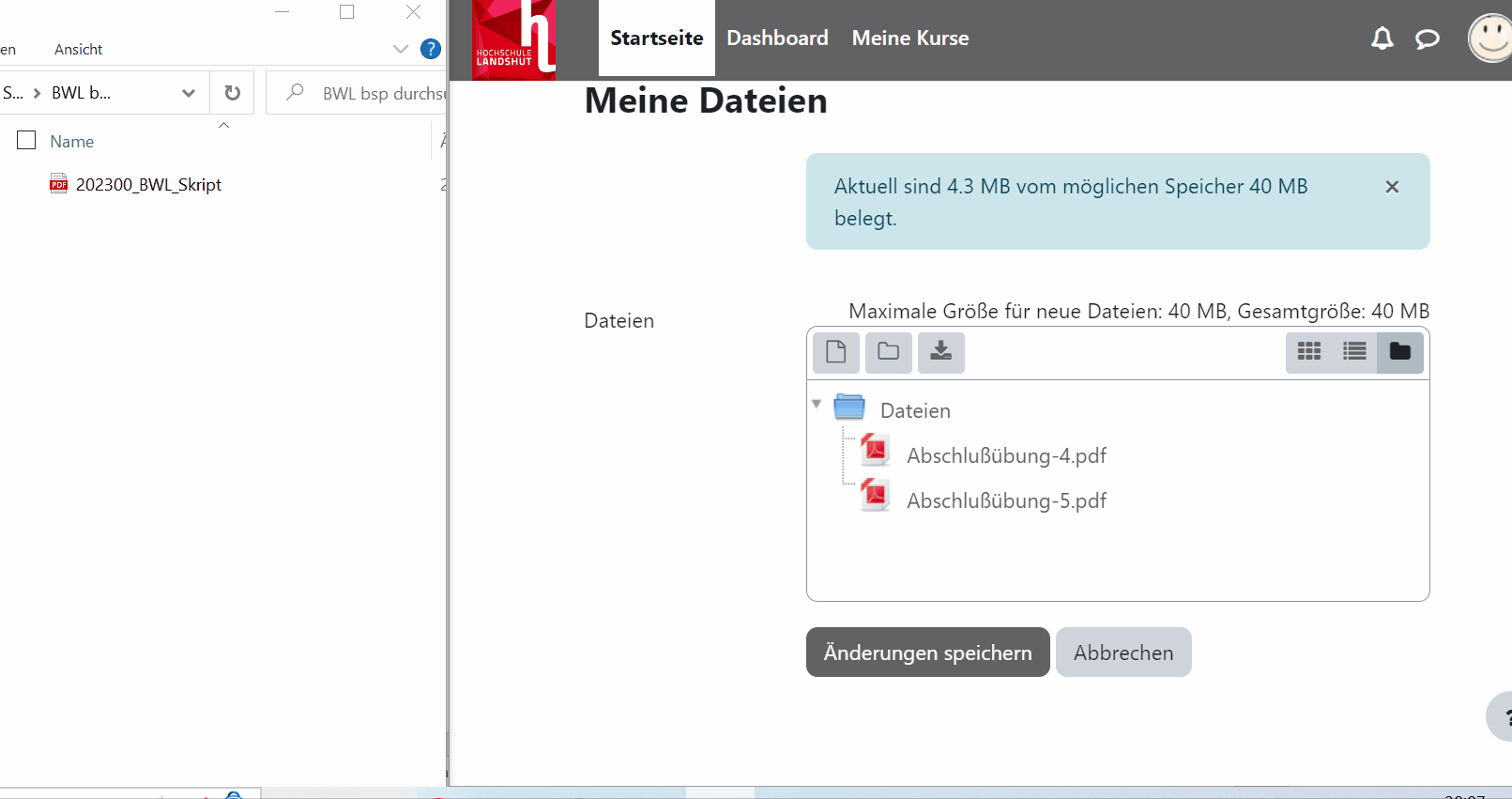Collapse the Dateien folder tree
Viewport: 1512px width, 799px height.
817,405
